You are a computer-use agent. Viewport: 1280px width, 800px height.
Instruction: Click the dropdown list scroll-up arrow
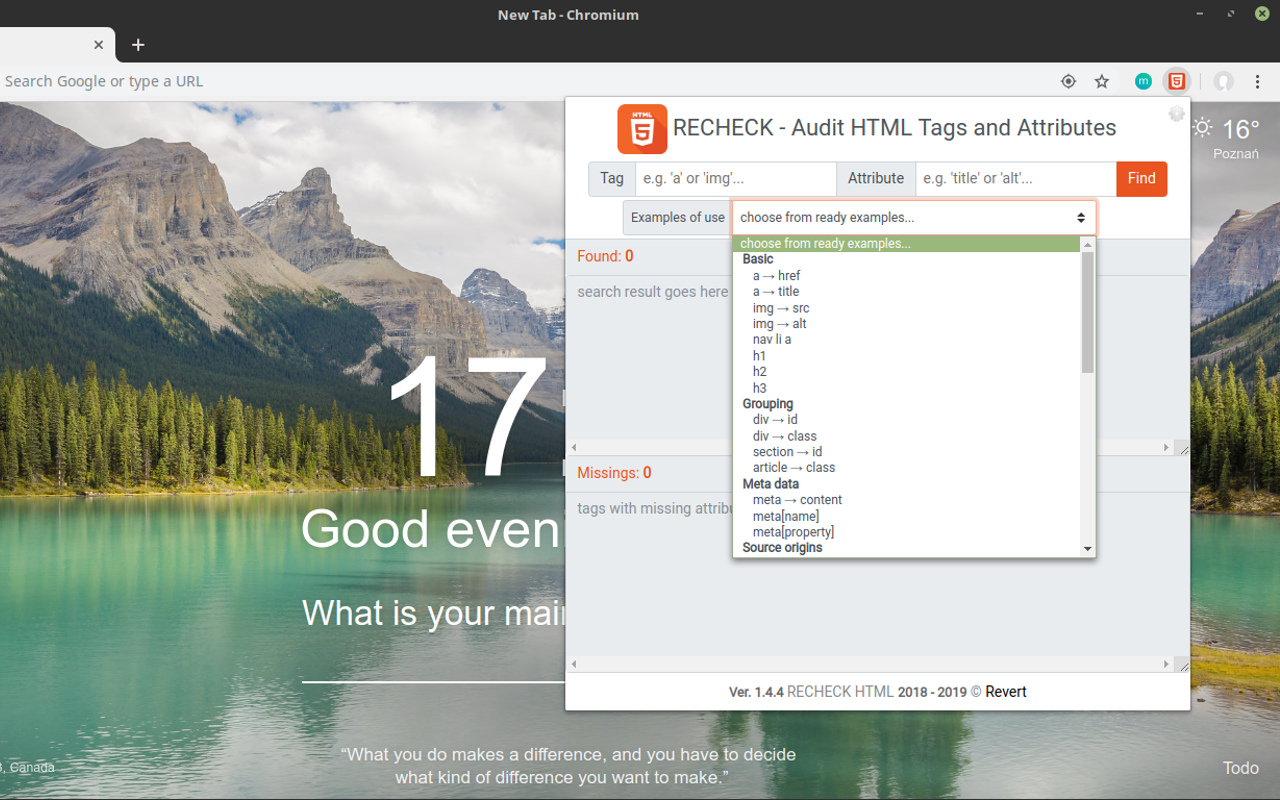[1088, 244]
